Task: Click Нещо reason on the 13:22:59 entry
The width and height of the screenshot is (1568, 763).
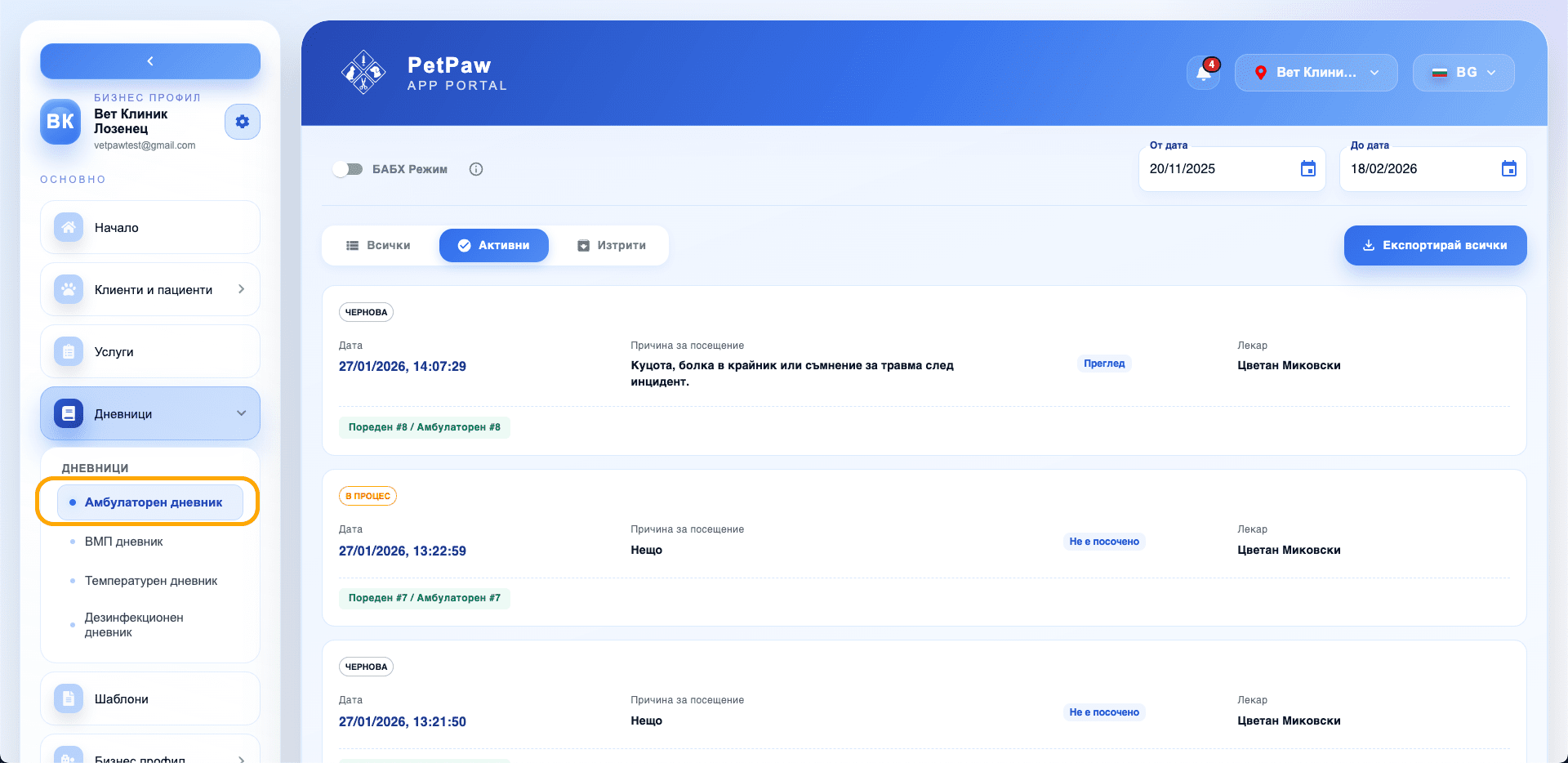Action: tap(646, 550)
